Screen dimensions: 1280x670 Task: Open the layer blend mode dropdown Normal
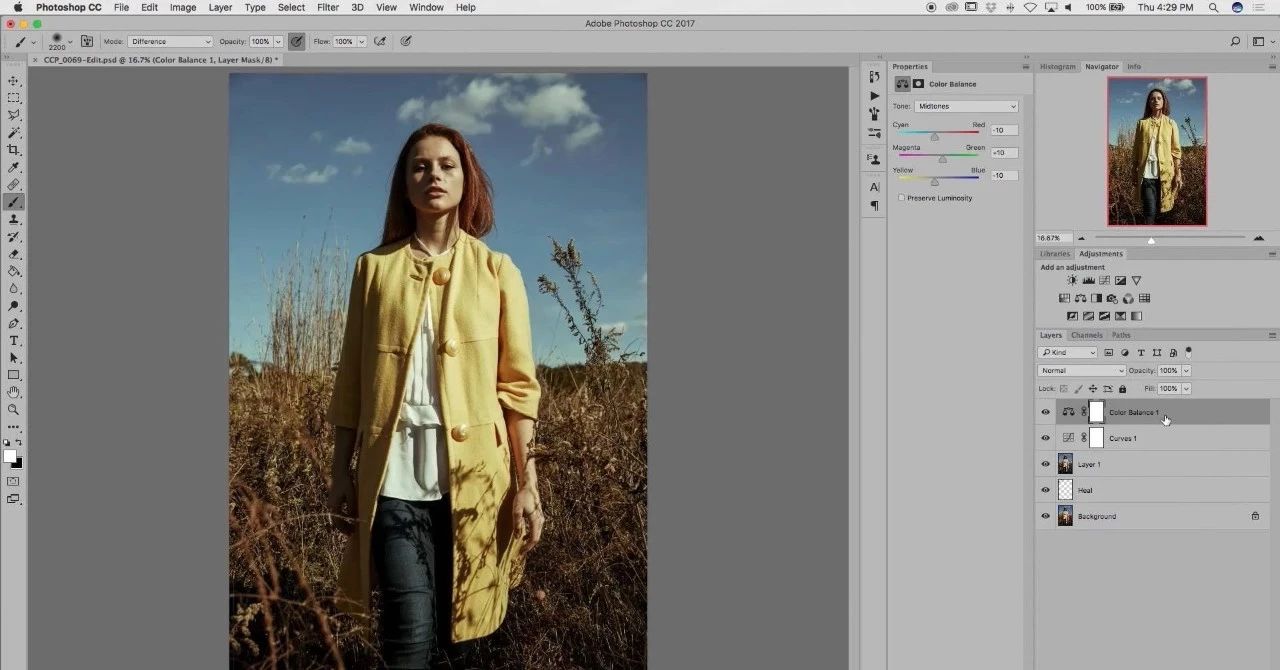(1081, 371)
